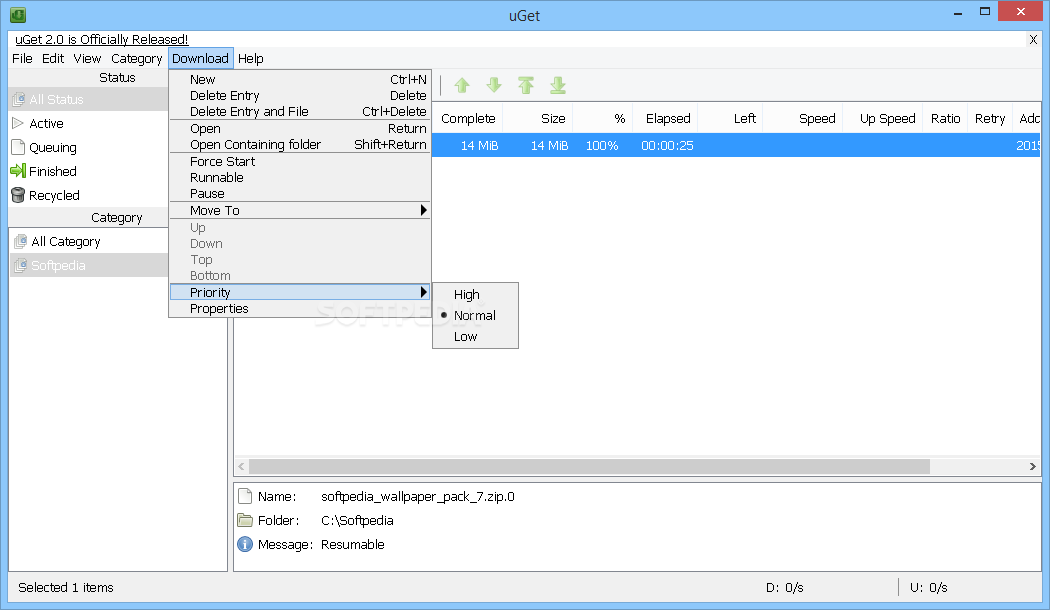This screenshot has width=1050, height=610.
Task: Choose Properties menu entry
Action: tap(300, 309)
